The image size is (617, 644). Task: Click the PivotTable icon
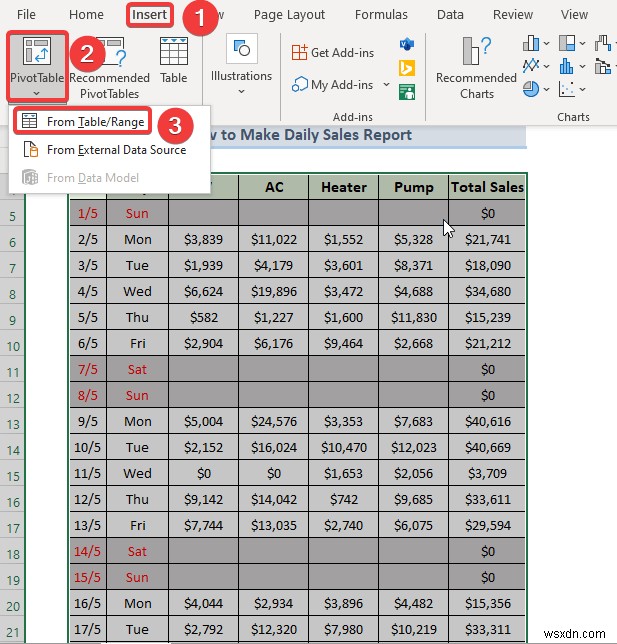(x=37, y=52)
